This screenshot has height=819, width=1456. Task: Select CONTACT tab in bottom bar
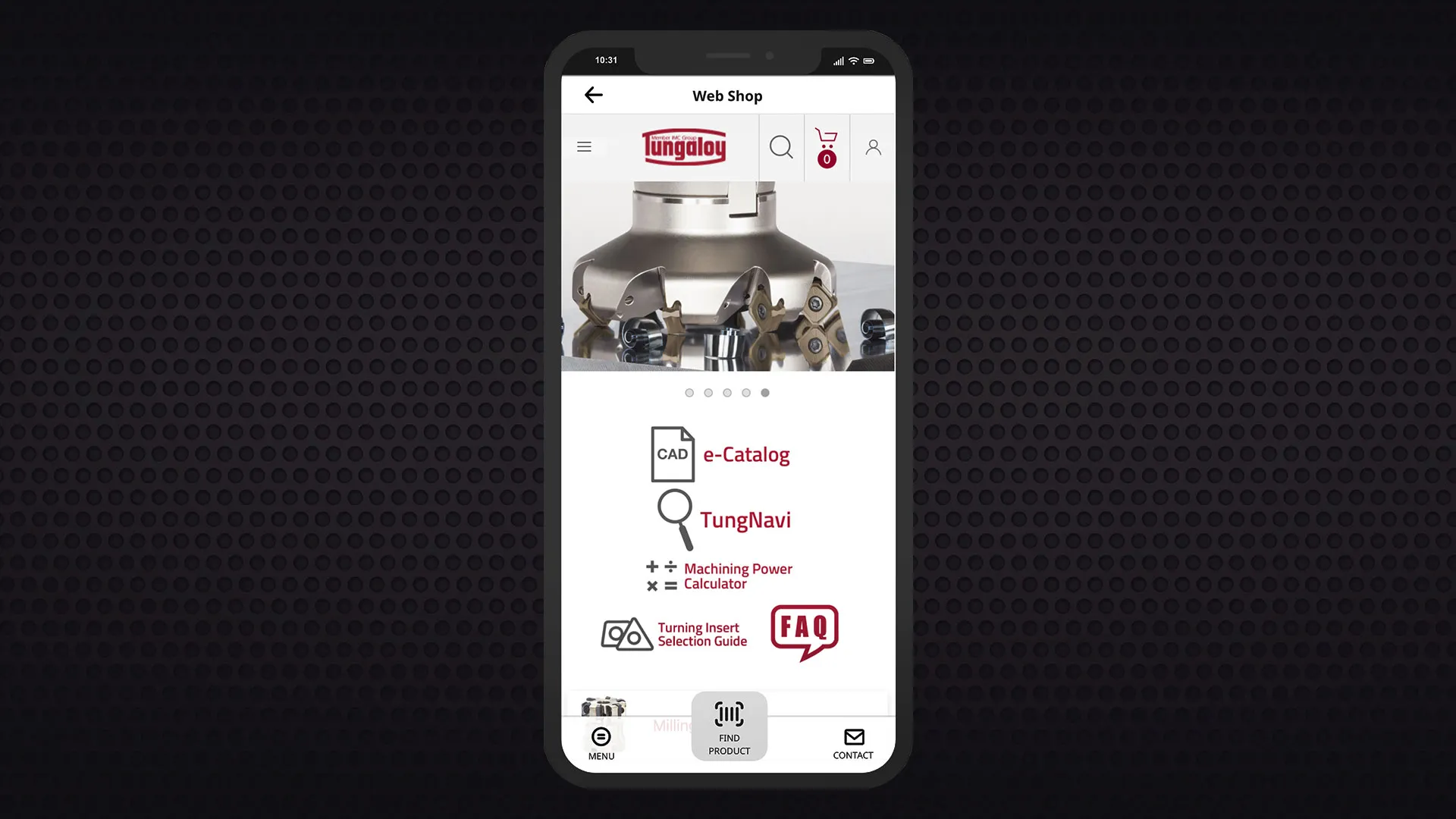pyautogui.click(x=853, y=742)
